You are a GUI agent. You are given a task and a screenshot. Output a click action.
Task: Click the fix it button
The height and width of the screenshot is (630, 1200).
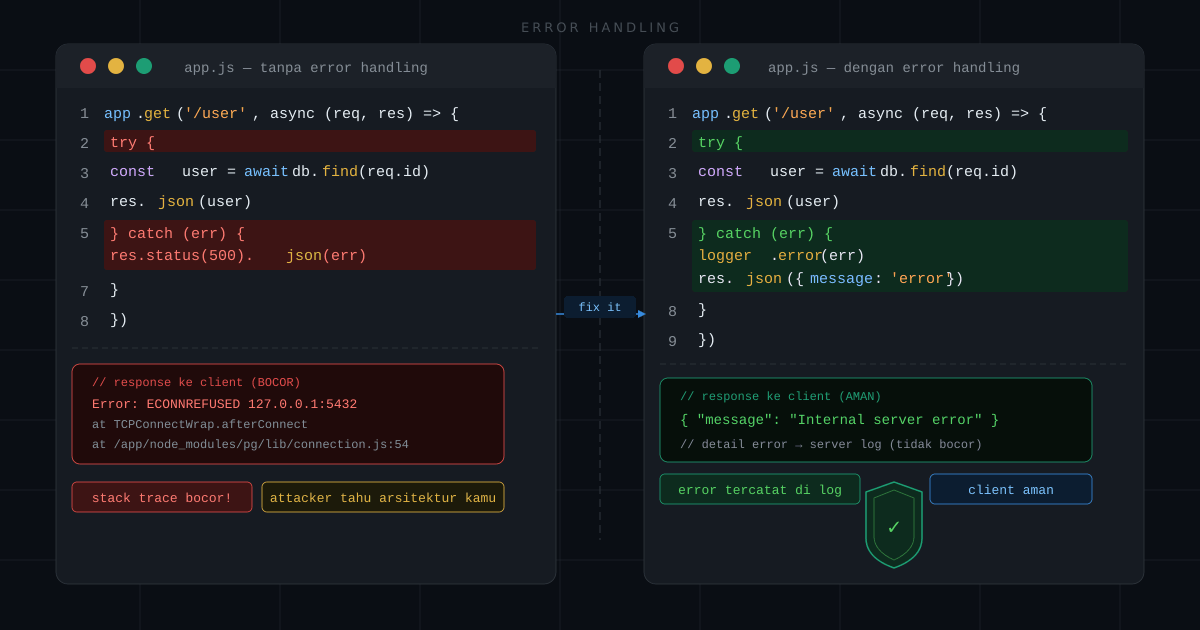pos(600,306)
